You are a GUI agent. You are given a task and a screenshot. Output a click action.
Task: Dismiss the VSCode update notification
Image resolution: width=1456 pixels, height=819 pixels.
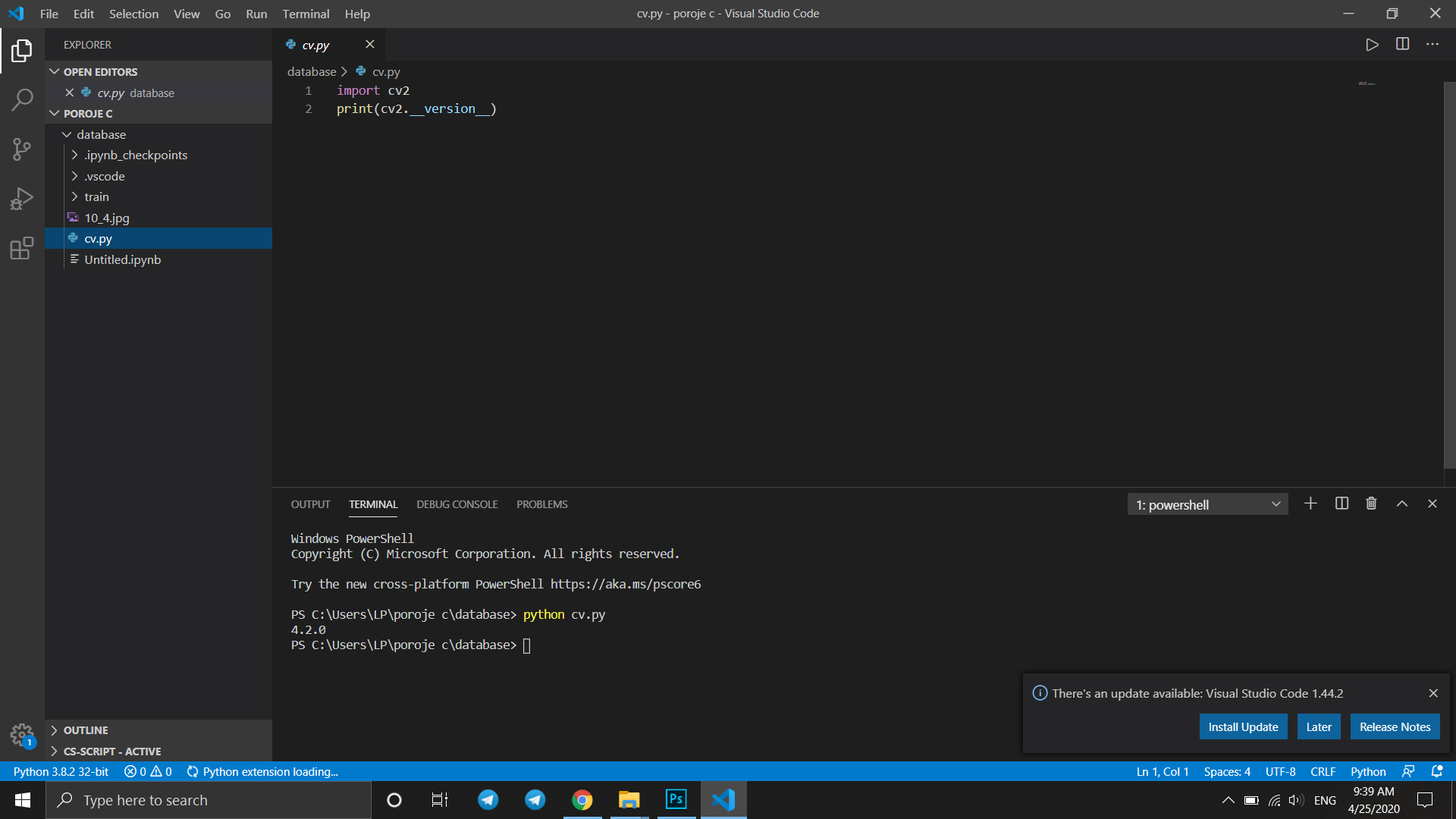(1433, 693)
